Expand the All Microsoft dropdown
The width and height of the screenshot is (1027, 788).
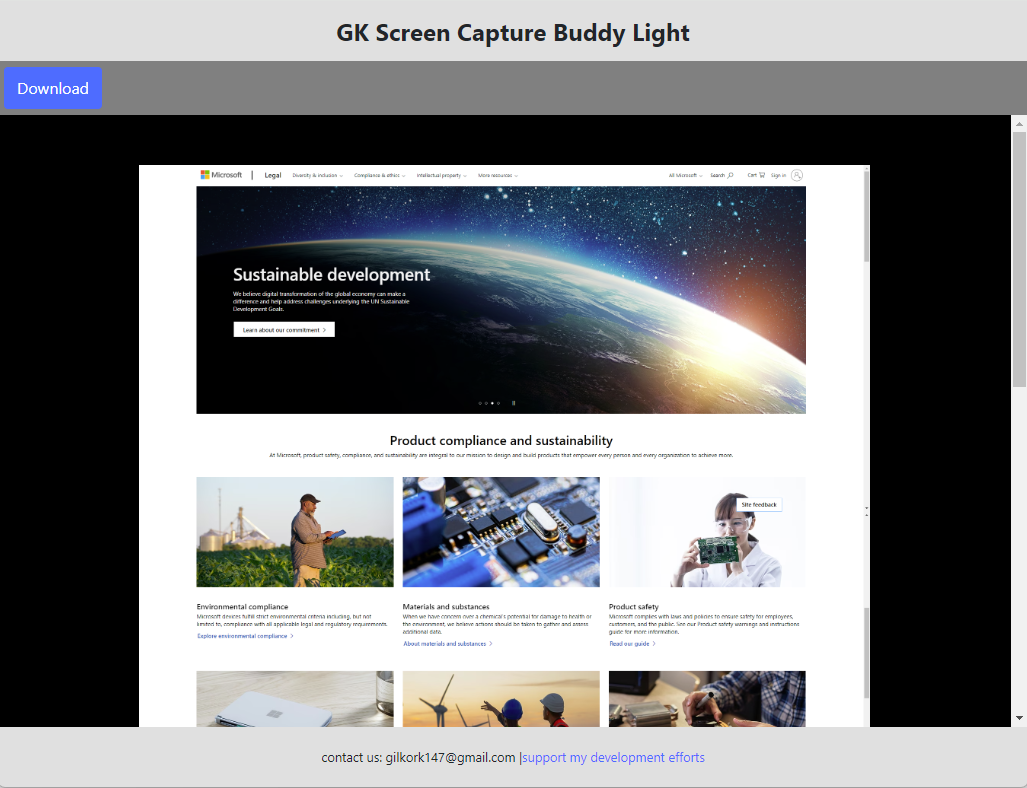tap(685, 176)
